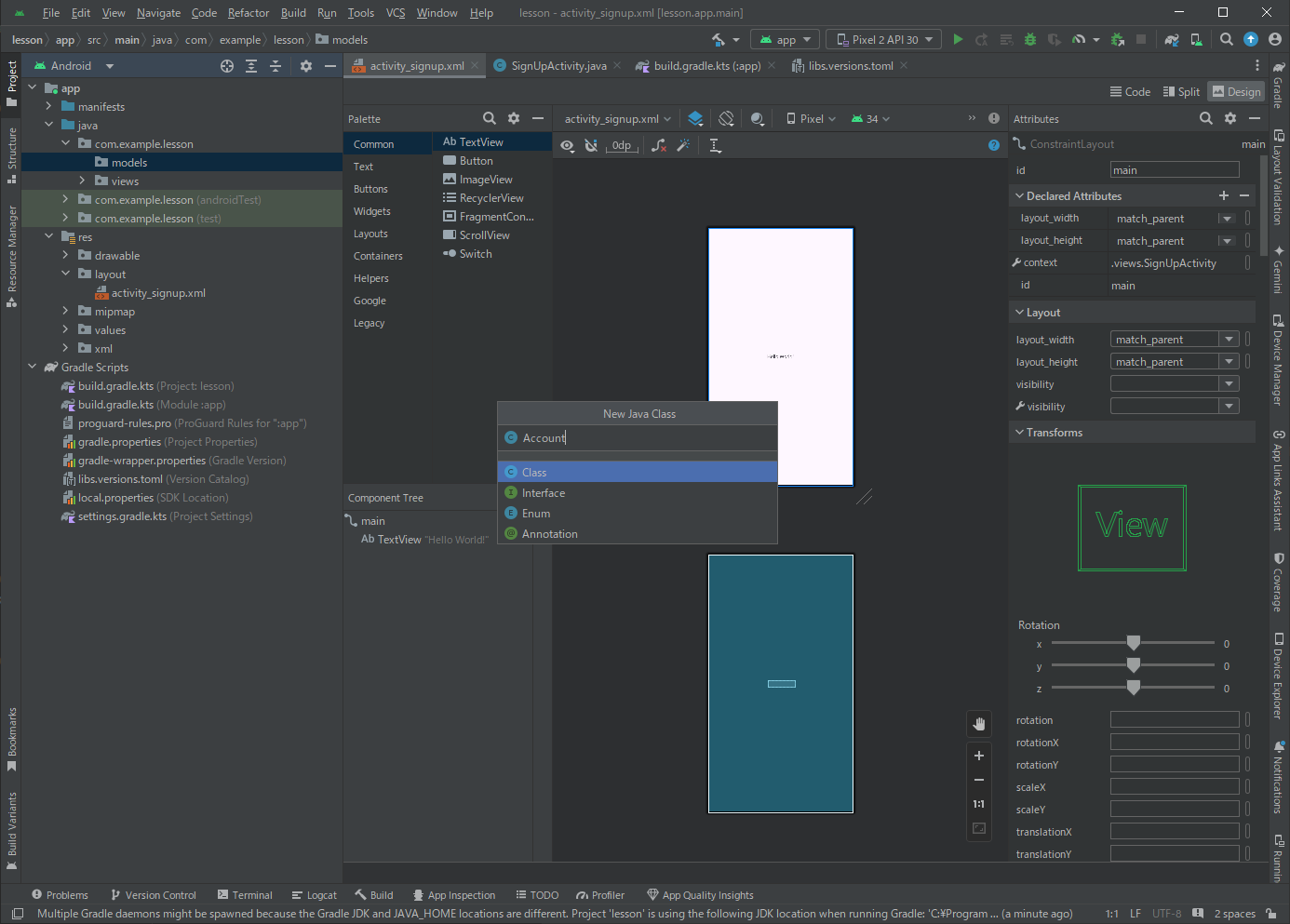Collapse the Transforms section

[1019, 433]
